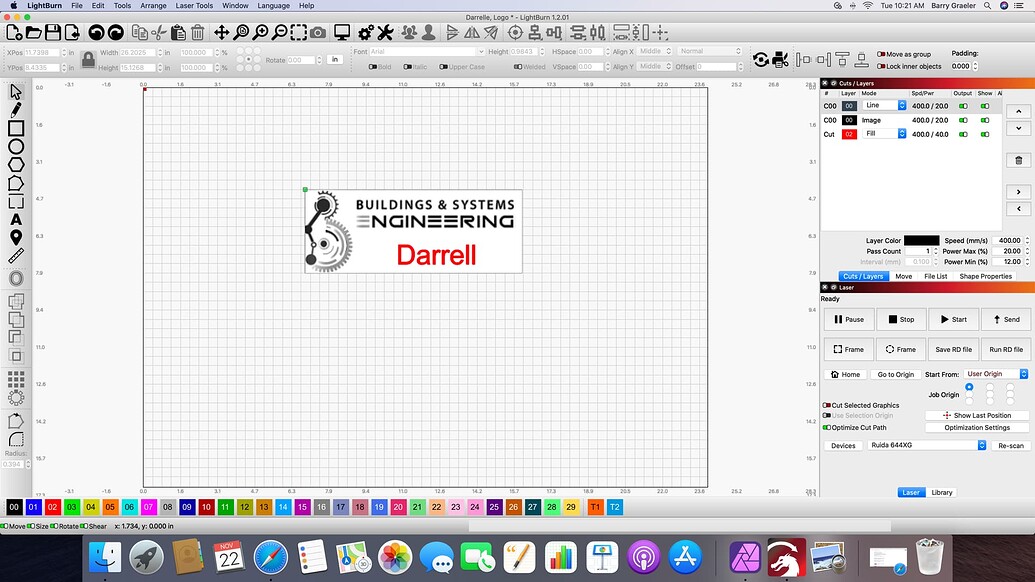Click the black Layer Color swatch
1035x582 pixels.
pos(921,240)
